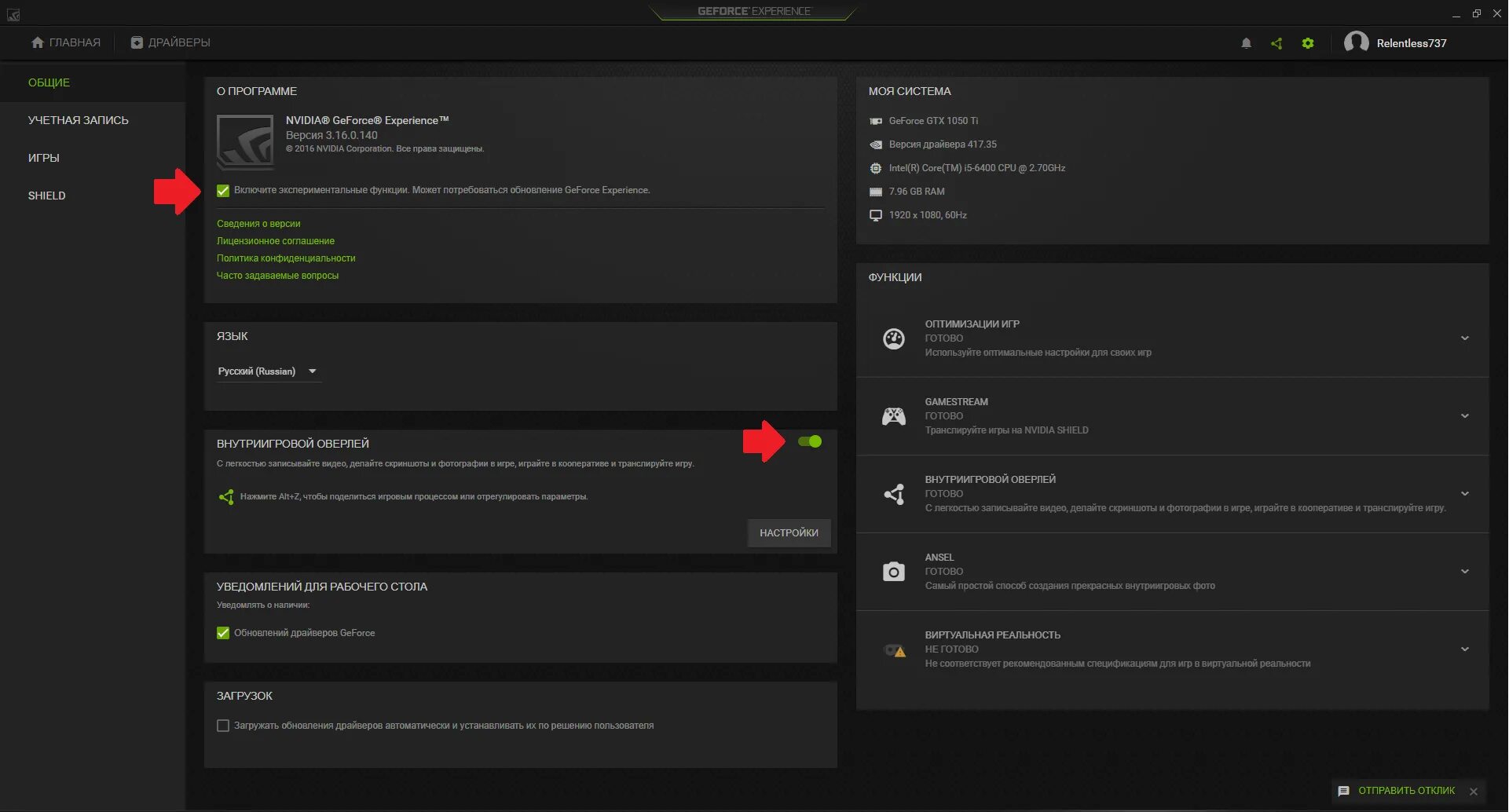Open the share overlay icon in header
This screenshot has width=1509, height=812.
tap(1276, 43)
